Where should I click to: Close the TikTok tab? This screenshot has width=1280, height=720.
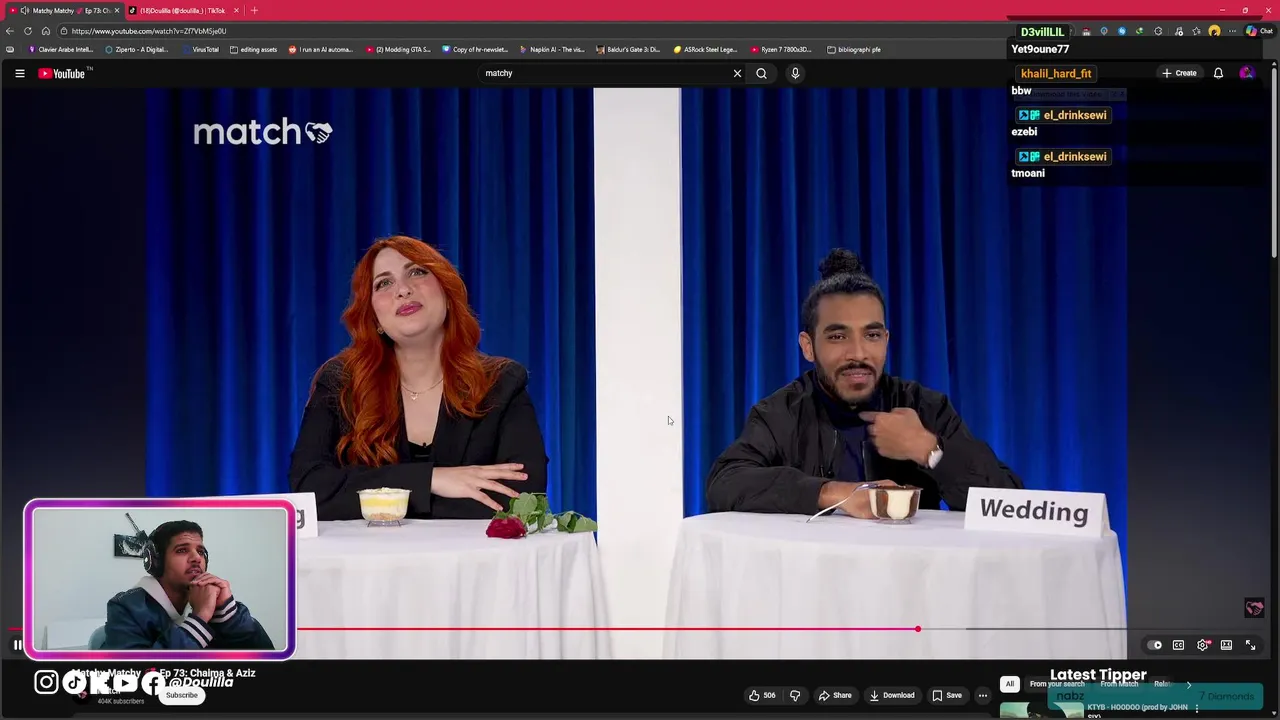[236, 10]
